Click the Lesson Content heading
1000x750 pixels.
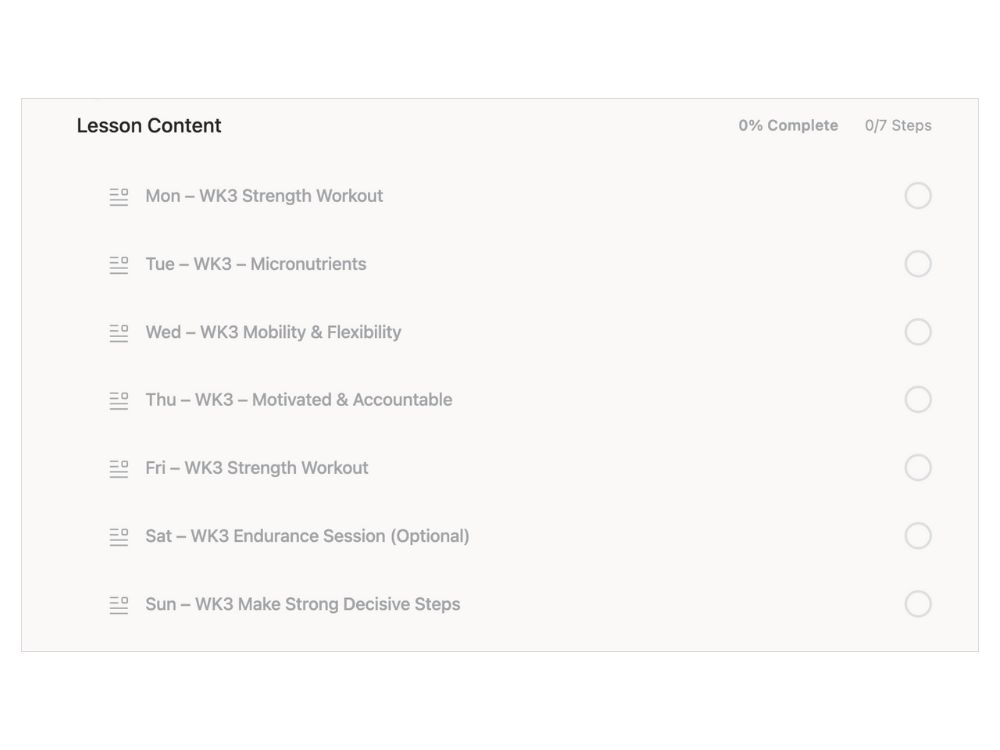point(149,126)
